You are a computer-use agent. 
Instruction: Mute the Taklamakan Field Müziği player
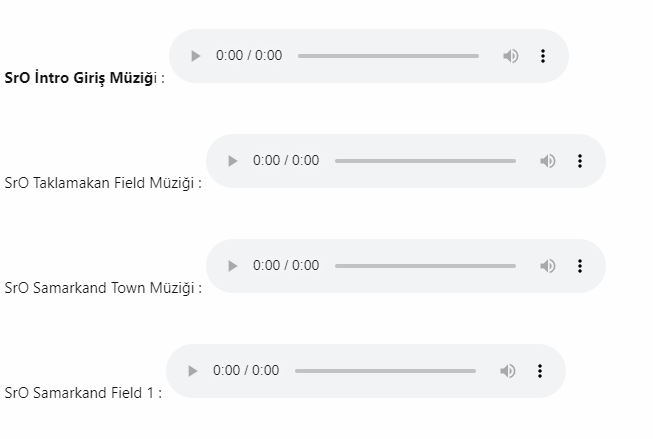click(x=548, y=161)
